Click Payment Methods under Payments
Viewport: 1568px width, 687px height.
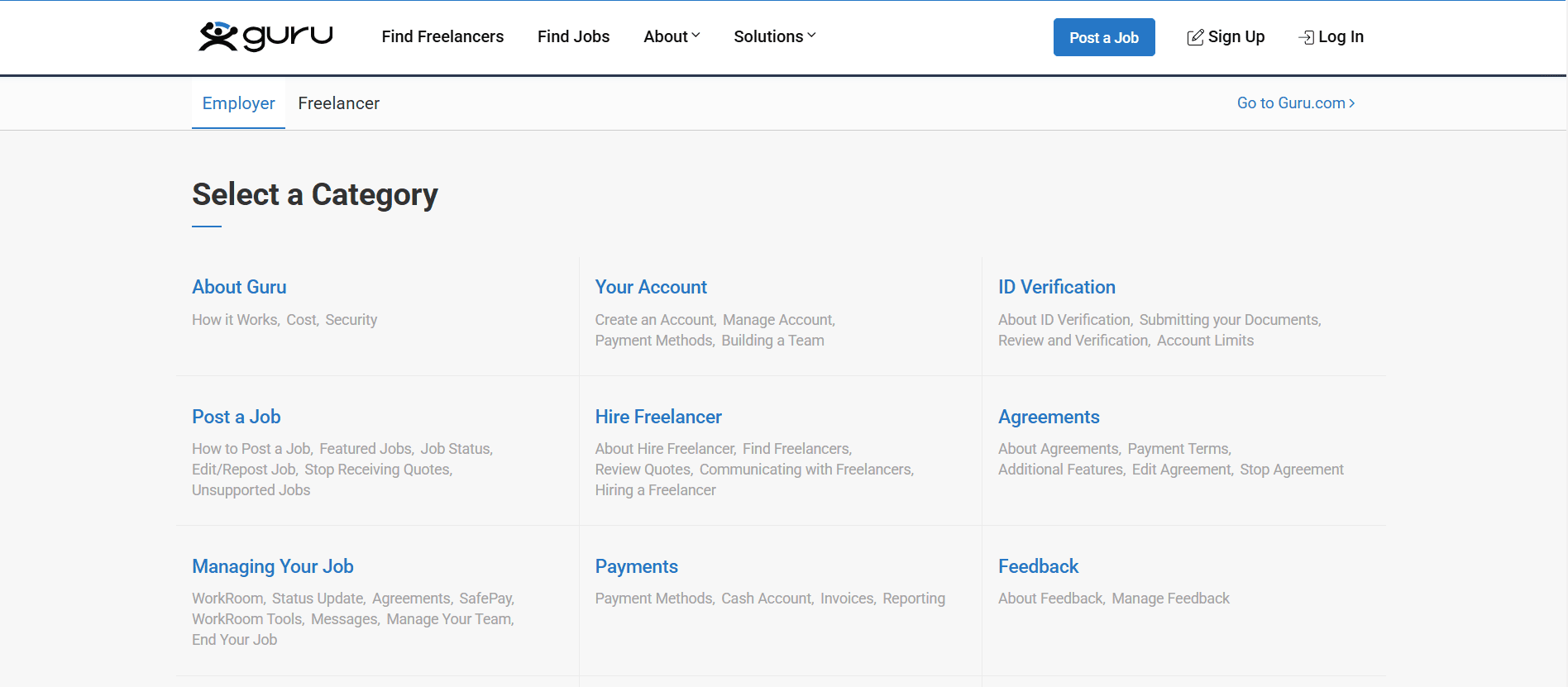tap(653, 599)
